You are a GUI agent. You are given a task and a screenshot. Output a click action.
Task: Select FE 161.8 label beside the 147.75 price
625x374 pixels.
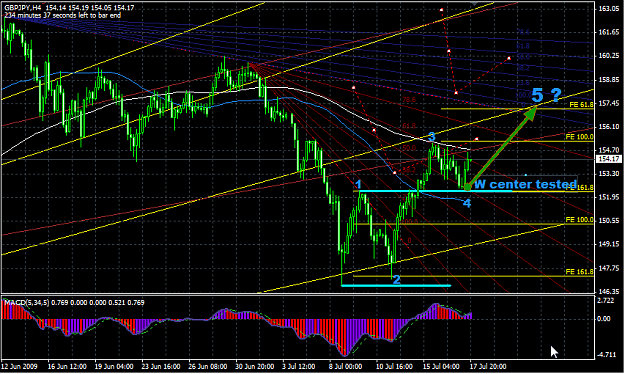[579, 272]
